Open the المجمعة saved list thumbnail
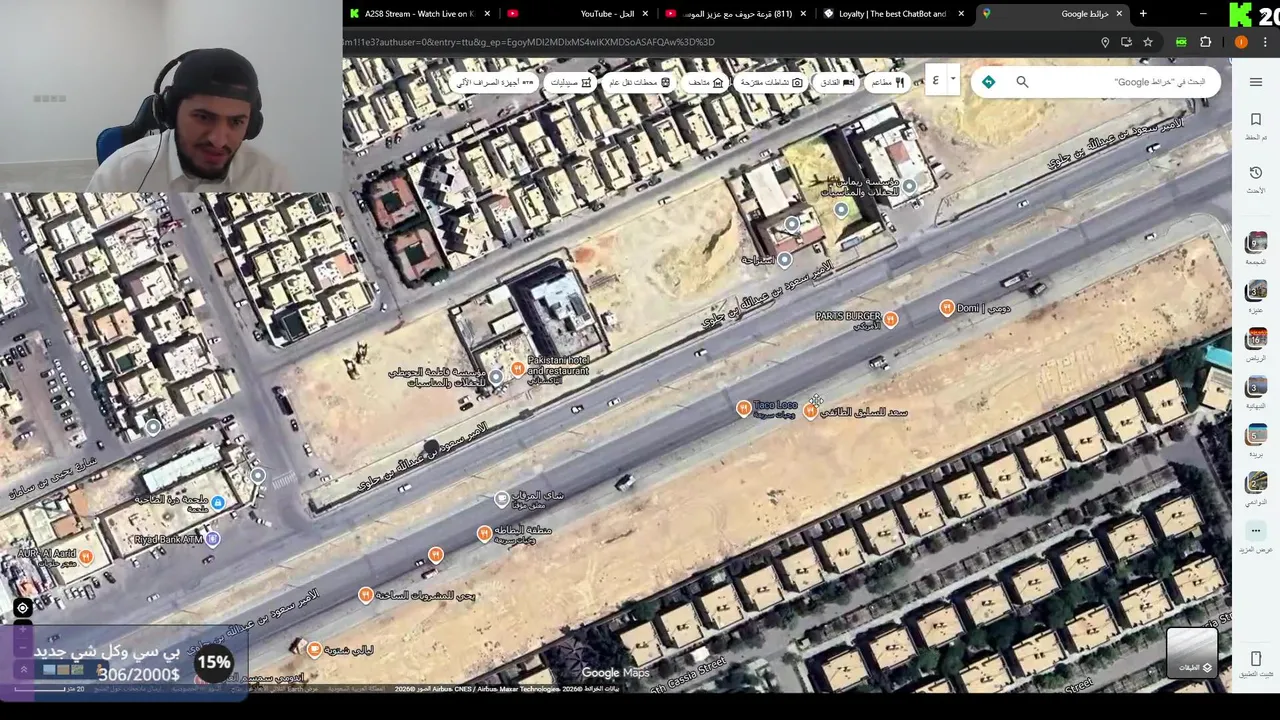 (1256, 243)
